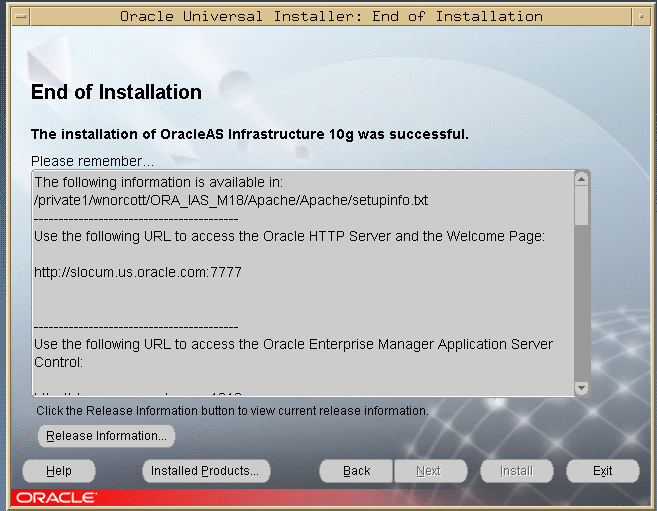
Task: Select the URL http://slocum.us.oracle.com:7777
Action: [x=138, y=272]
